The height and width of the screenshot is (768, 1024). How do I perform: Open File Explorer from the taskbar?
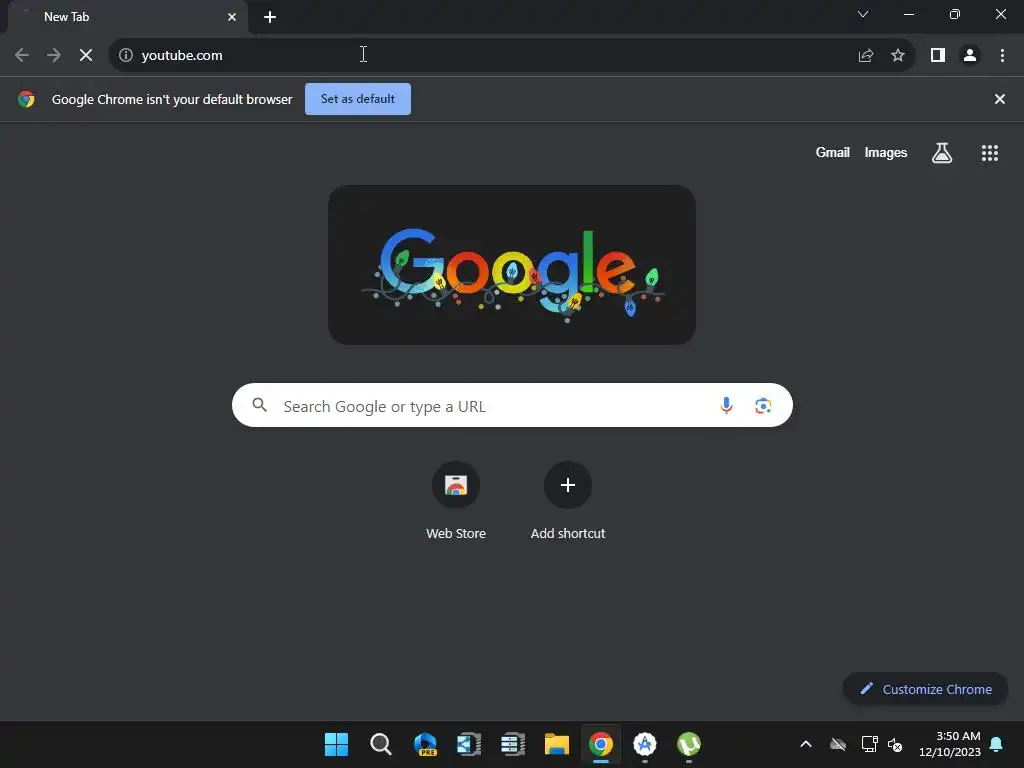pos(557,744)
